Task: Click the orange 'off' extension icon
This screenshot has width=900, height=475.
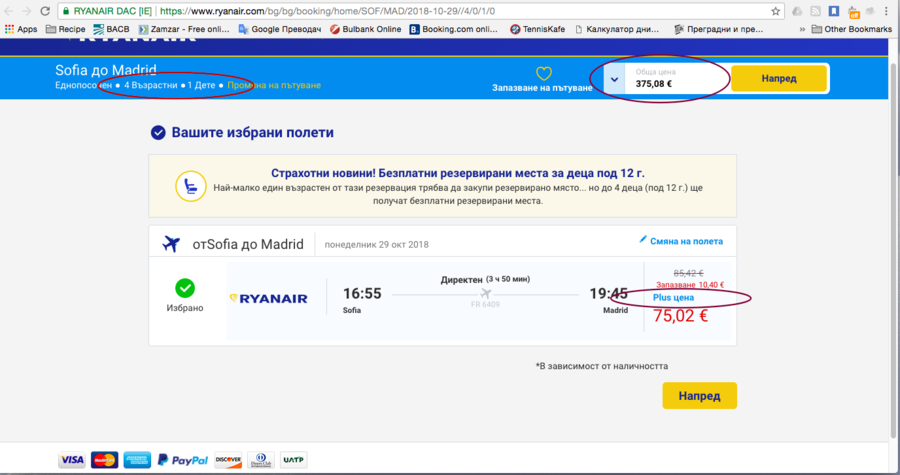Action: pos(853,11)
